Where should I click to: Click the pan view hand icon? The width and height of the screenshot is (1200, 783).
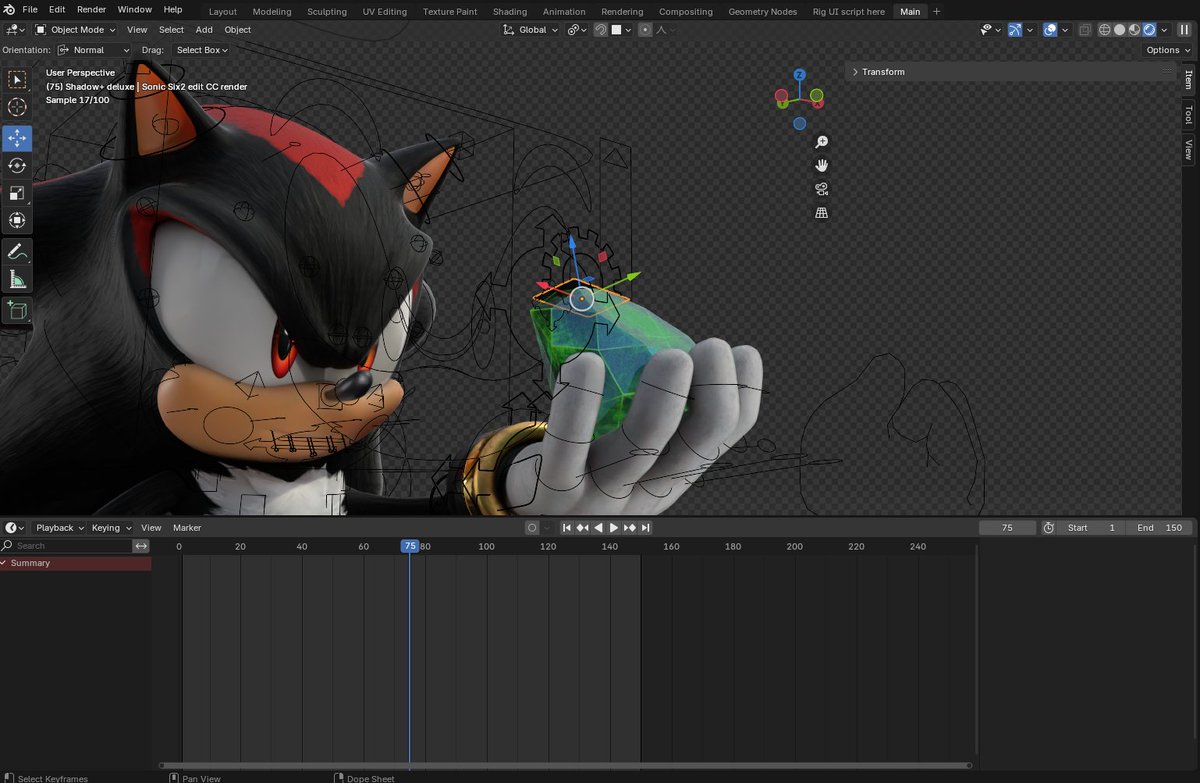pyautogui.click(x=822, y=165)
